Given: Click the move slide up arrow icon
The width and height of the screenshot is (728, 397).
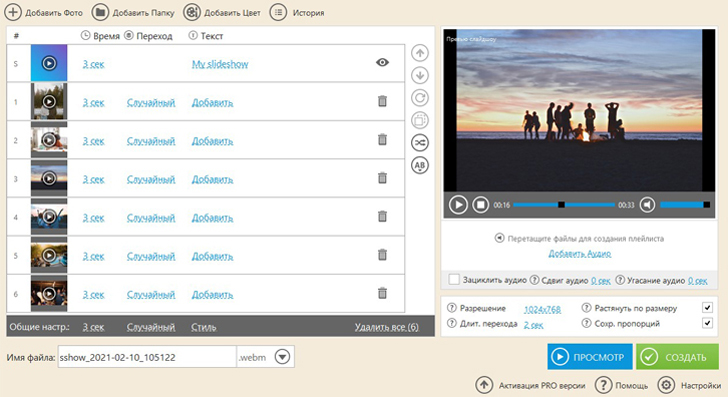Looking at the screenshot, I should point(420,53).
